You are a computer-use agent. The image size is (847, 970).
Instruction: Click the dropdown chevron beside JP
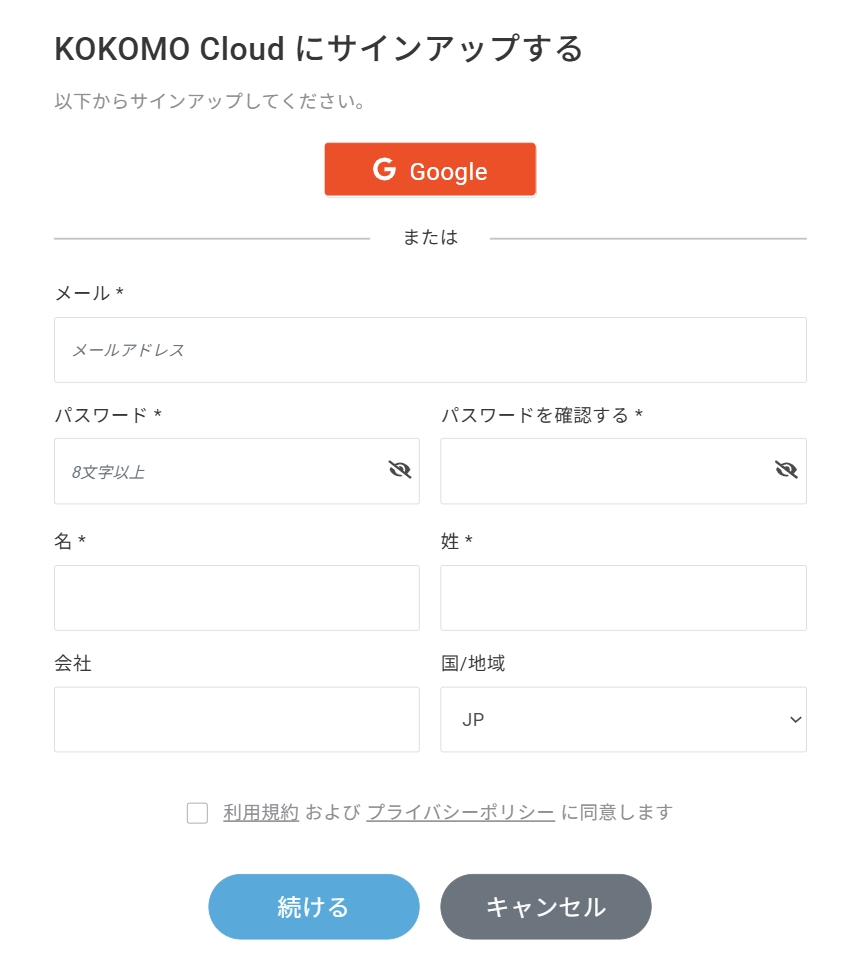tap(796, 719)
